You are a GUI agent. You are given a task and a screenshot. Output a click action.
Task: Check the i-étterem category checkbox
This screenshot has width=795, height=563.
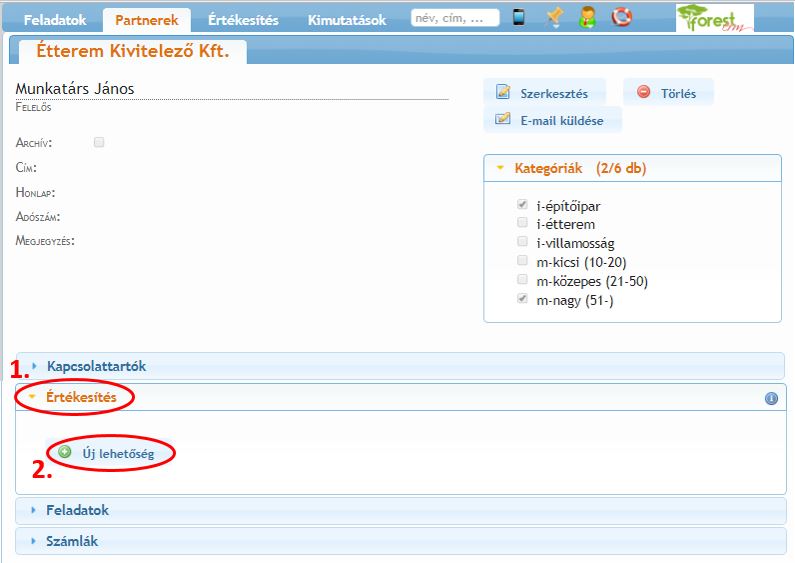click(x=522, y=223)
